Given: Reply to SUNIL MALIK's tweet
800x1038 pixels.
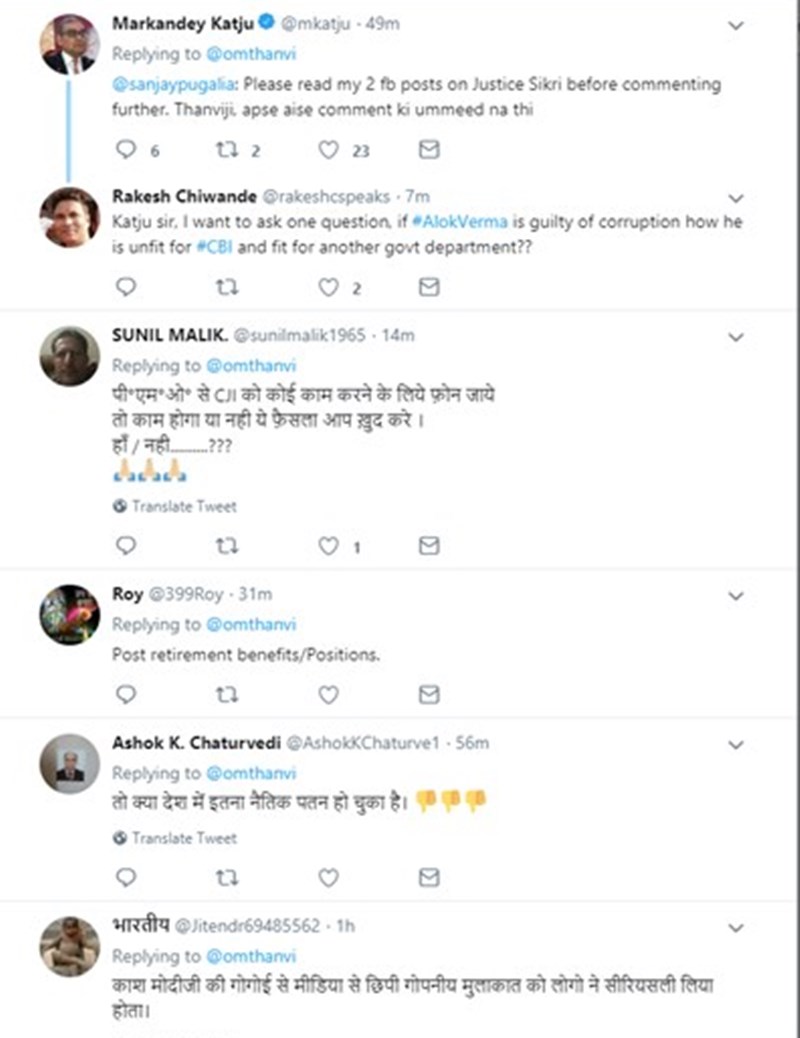Looking at the screenshot, I should pos(126,546).
